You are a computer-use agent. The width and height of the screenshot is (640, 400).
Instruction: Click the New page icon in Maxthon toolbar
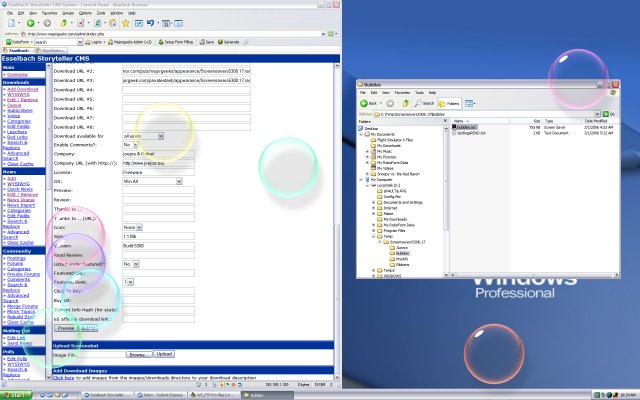tap(11, 23)
